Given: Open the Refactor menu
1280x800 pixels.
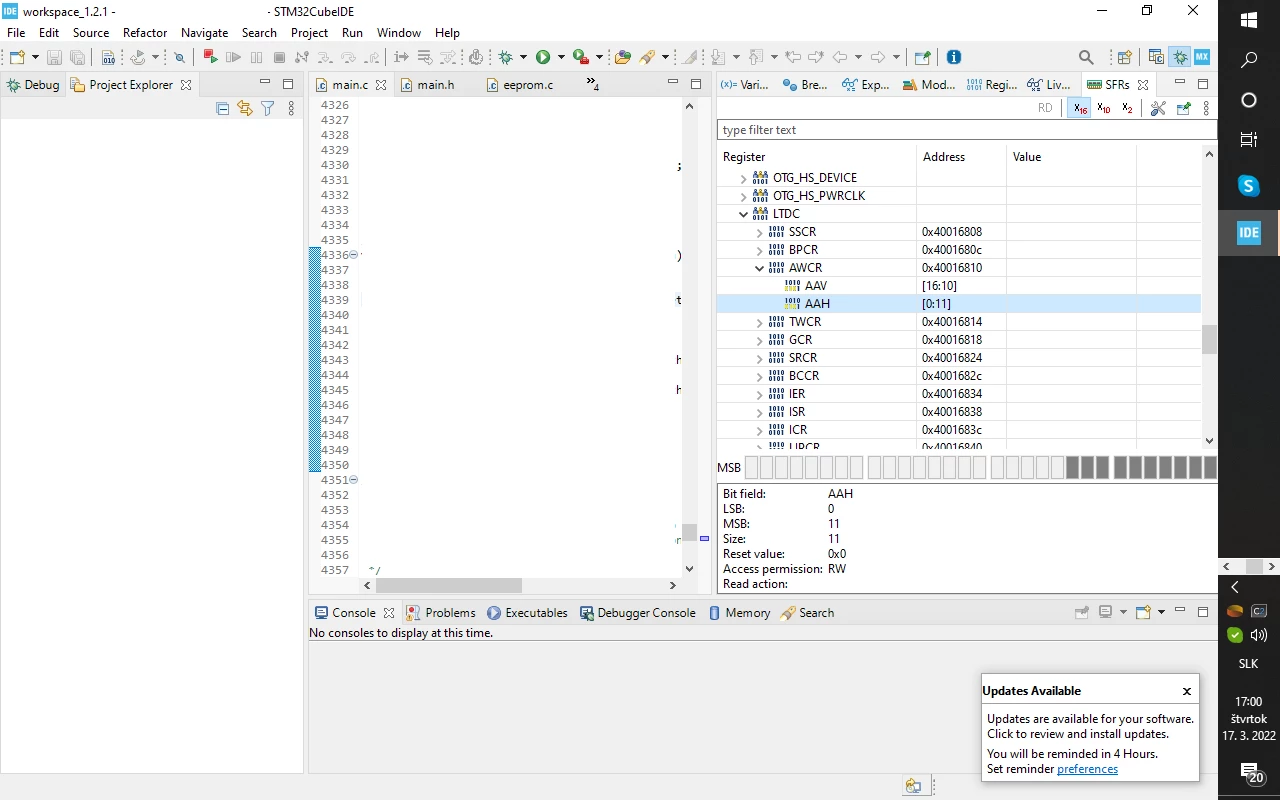Looking at the screenshot, I should click(145, 33).
